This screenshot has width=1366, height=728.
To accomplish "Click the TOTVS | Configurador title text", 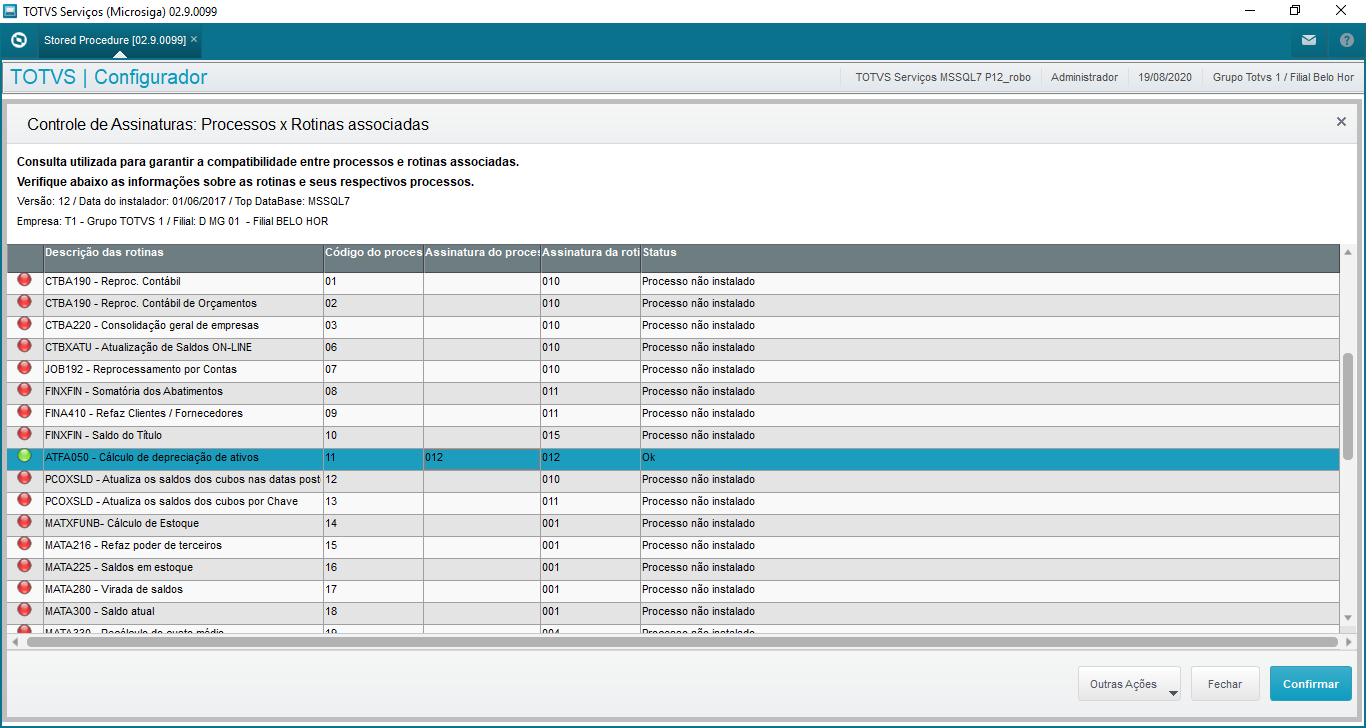I will (x=109, y=77).
